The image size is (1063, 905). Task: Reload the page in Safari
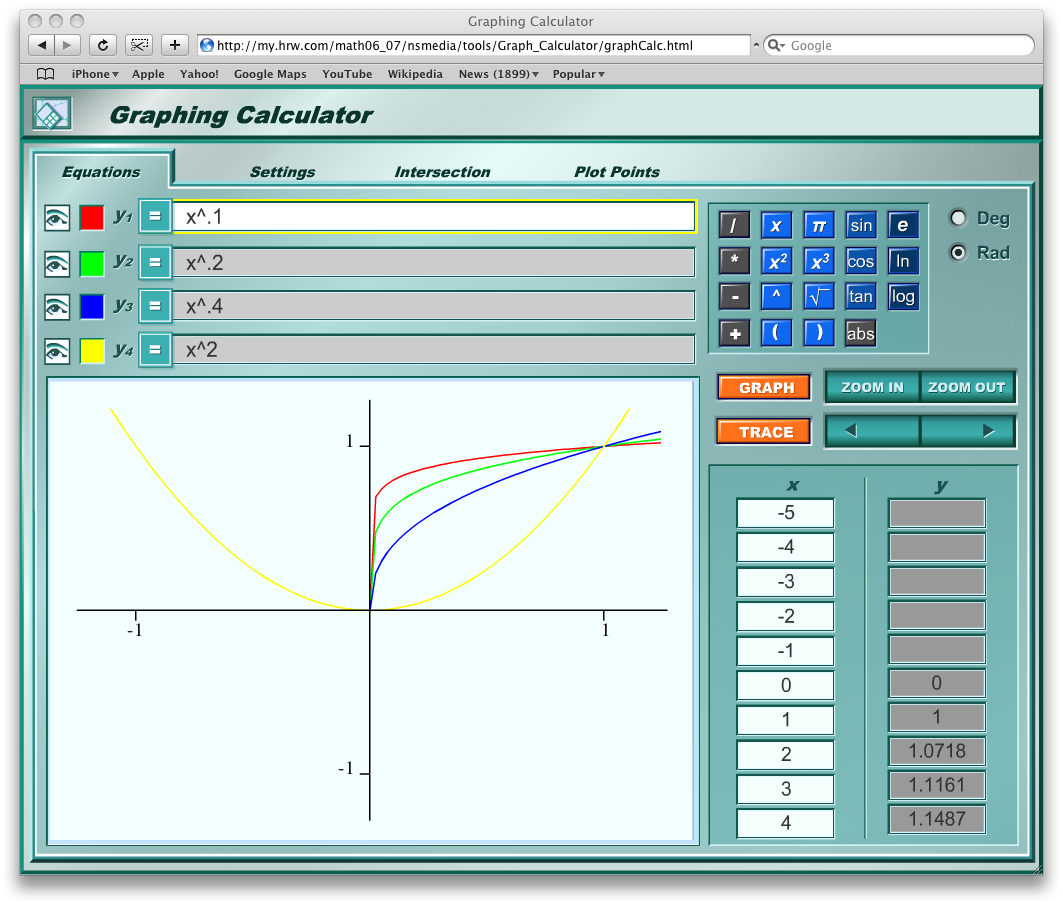[x=102, y=45]
